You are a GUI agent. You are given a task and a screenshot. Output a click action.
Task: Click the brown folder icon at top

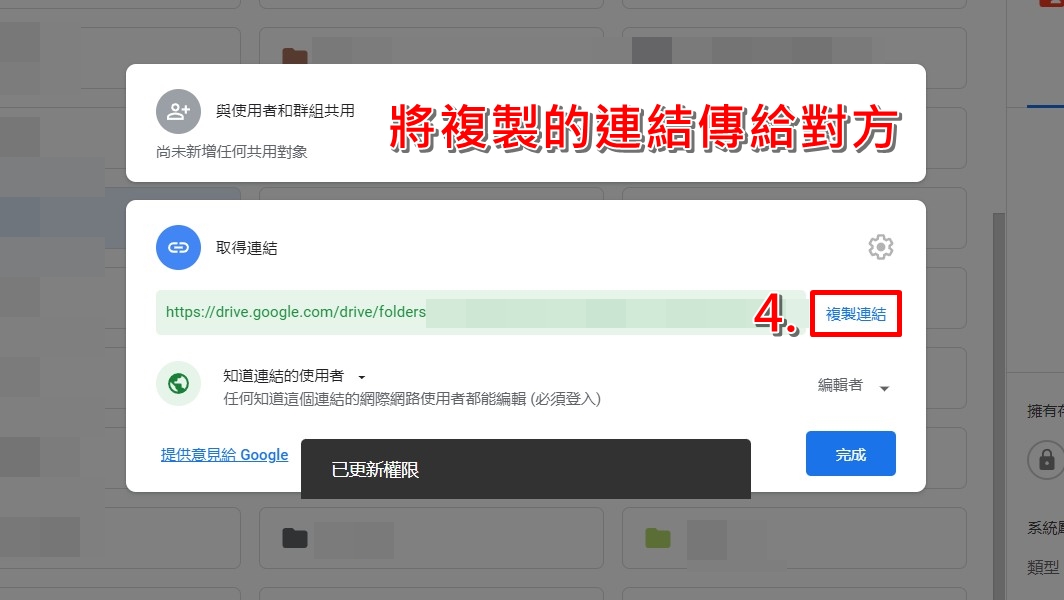pyautogui.click(x=294, y=56)
